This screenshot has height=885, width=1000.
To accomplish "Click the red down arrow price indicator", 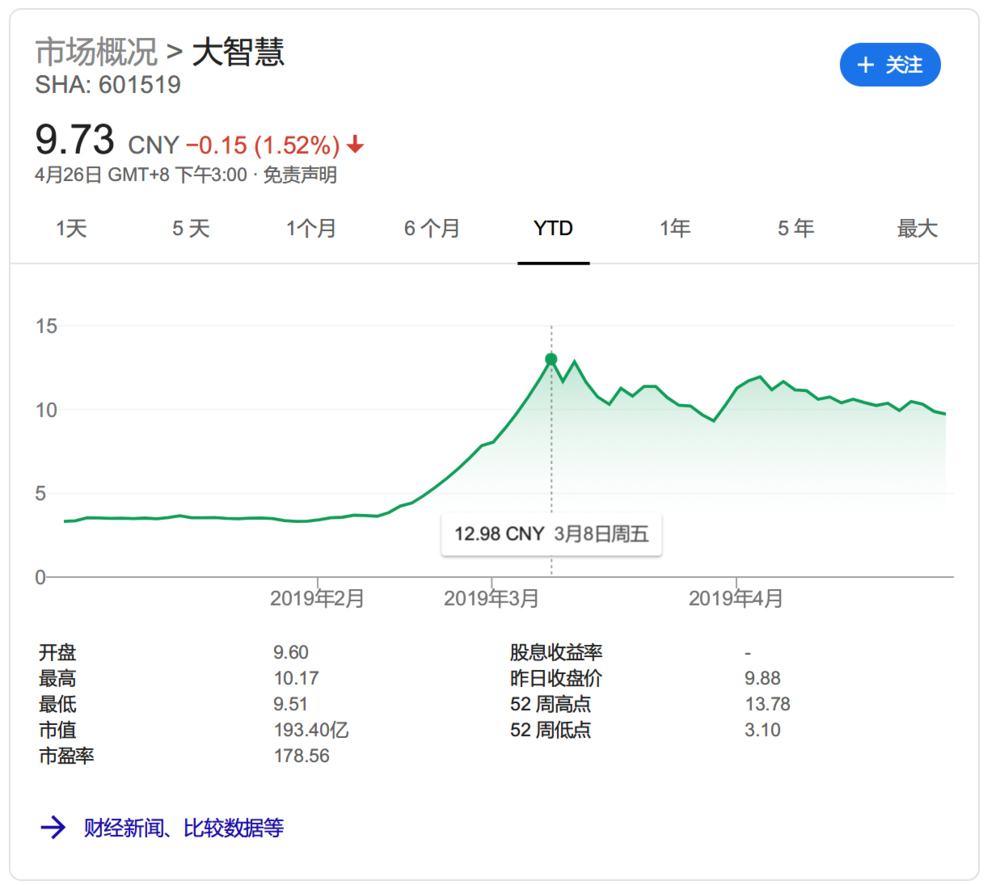I will click(x=356, y=146).
